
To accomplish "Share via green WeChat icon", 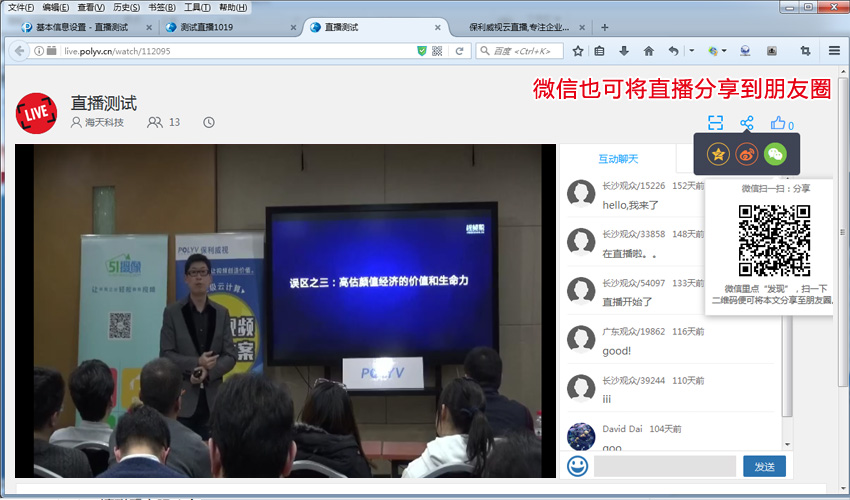I will [x=775, y=155].
